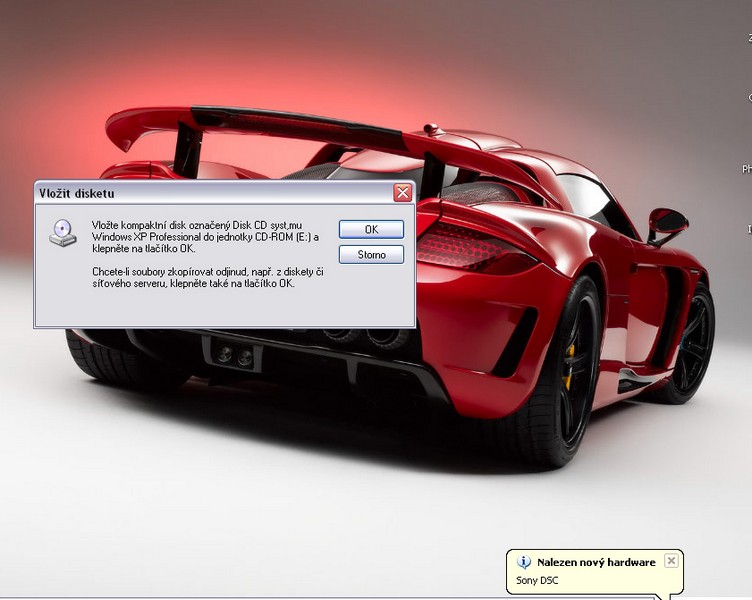The image size is (752, 600).
Task: Click the 'Chcete-li soubory zkopírovat odjinud' paragraph
Action: (x=208, y=278)
